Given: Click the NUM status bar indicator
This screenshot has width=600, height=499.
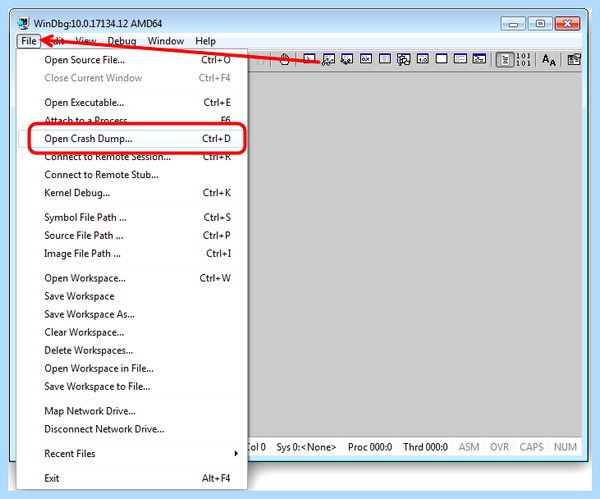Looking at the screenshot, I should [x=565, y=447].
